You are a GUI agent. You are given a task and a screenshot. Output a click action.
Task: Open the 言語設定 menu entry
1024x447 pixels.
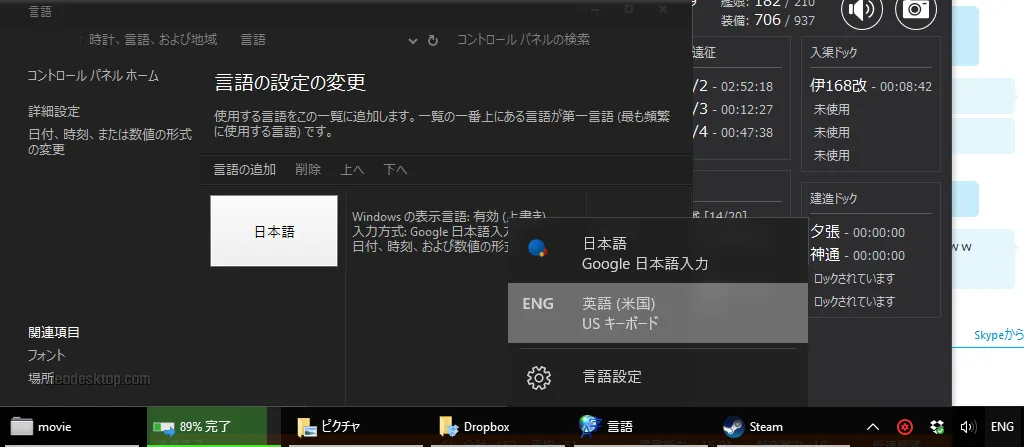[612, 377]
